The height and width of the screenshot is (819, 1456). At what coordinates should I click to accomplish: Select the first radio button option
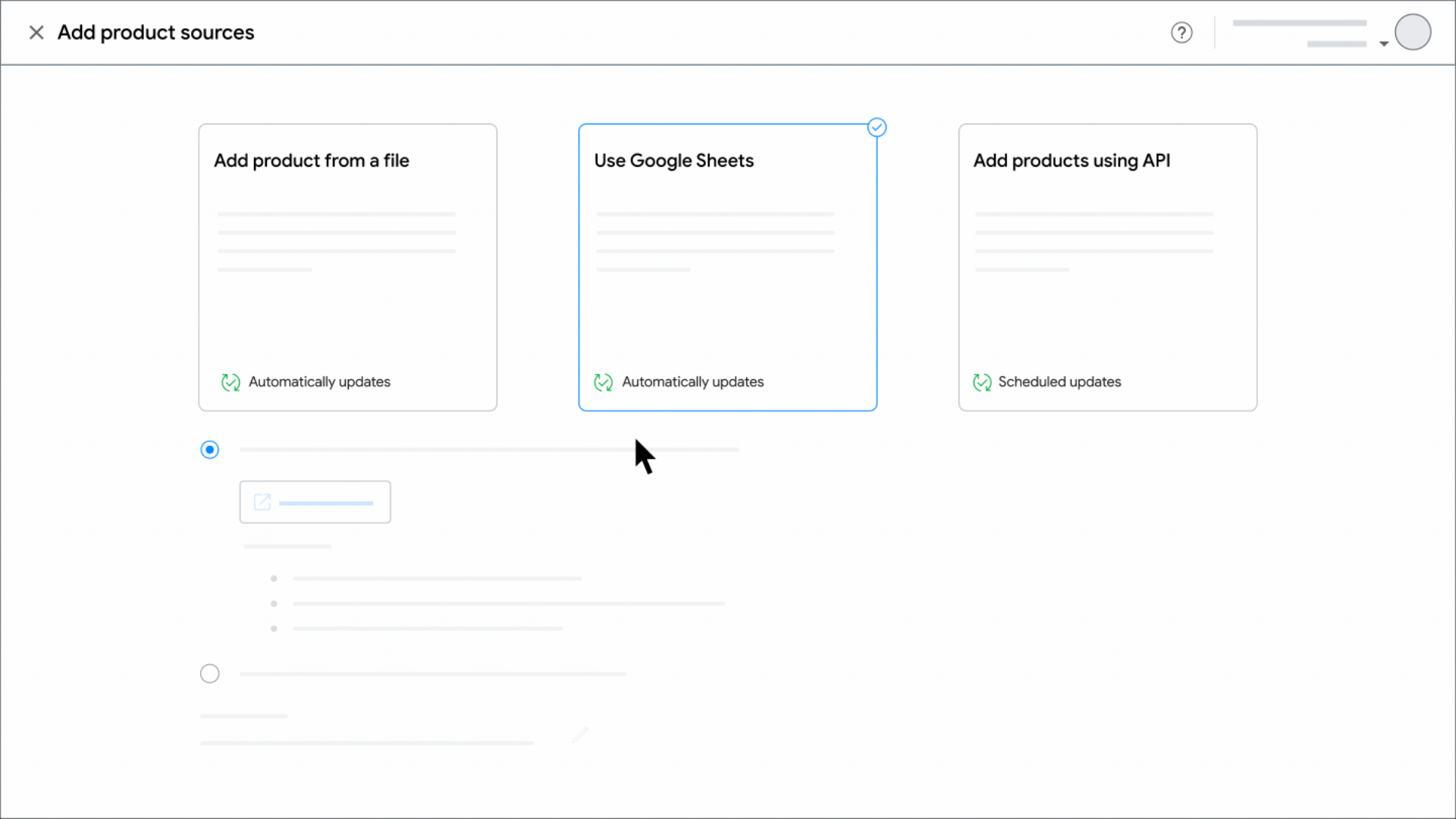click(x=210, y=450)
